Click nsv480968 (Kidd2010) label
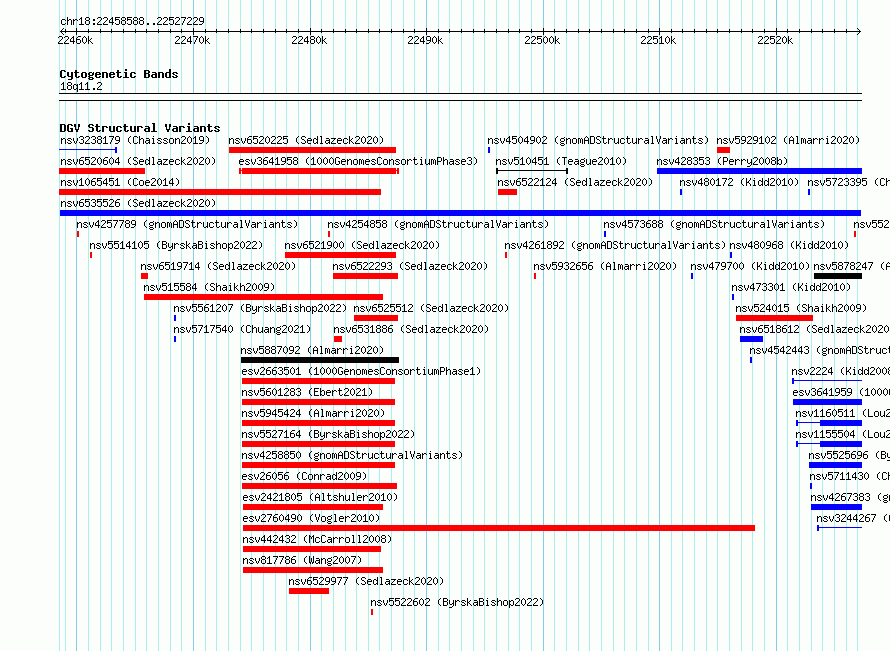 [789, 245]
